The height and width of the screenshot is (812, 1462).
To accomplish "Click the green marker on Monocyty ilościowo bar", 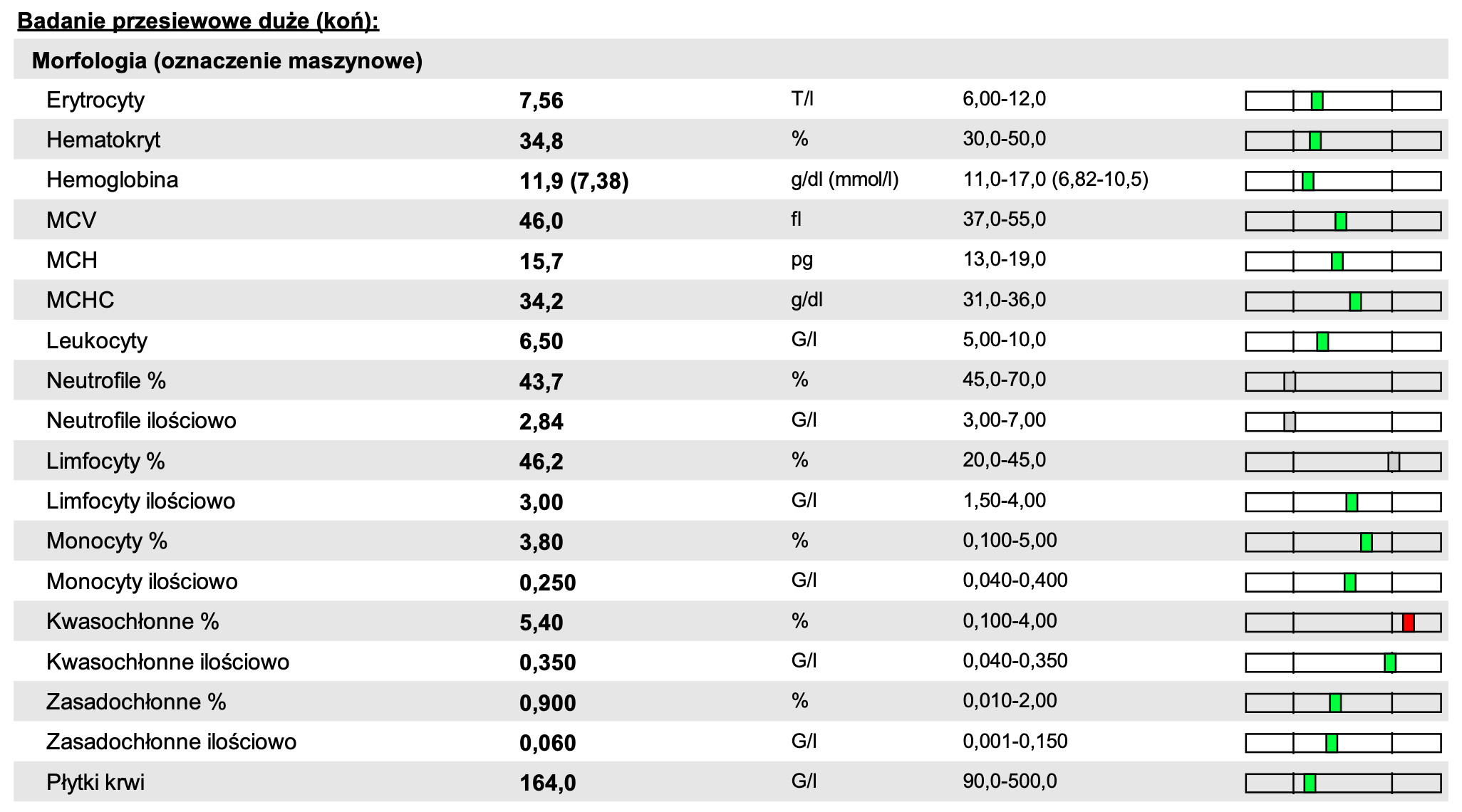I will tap(1349, 583).
